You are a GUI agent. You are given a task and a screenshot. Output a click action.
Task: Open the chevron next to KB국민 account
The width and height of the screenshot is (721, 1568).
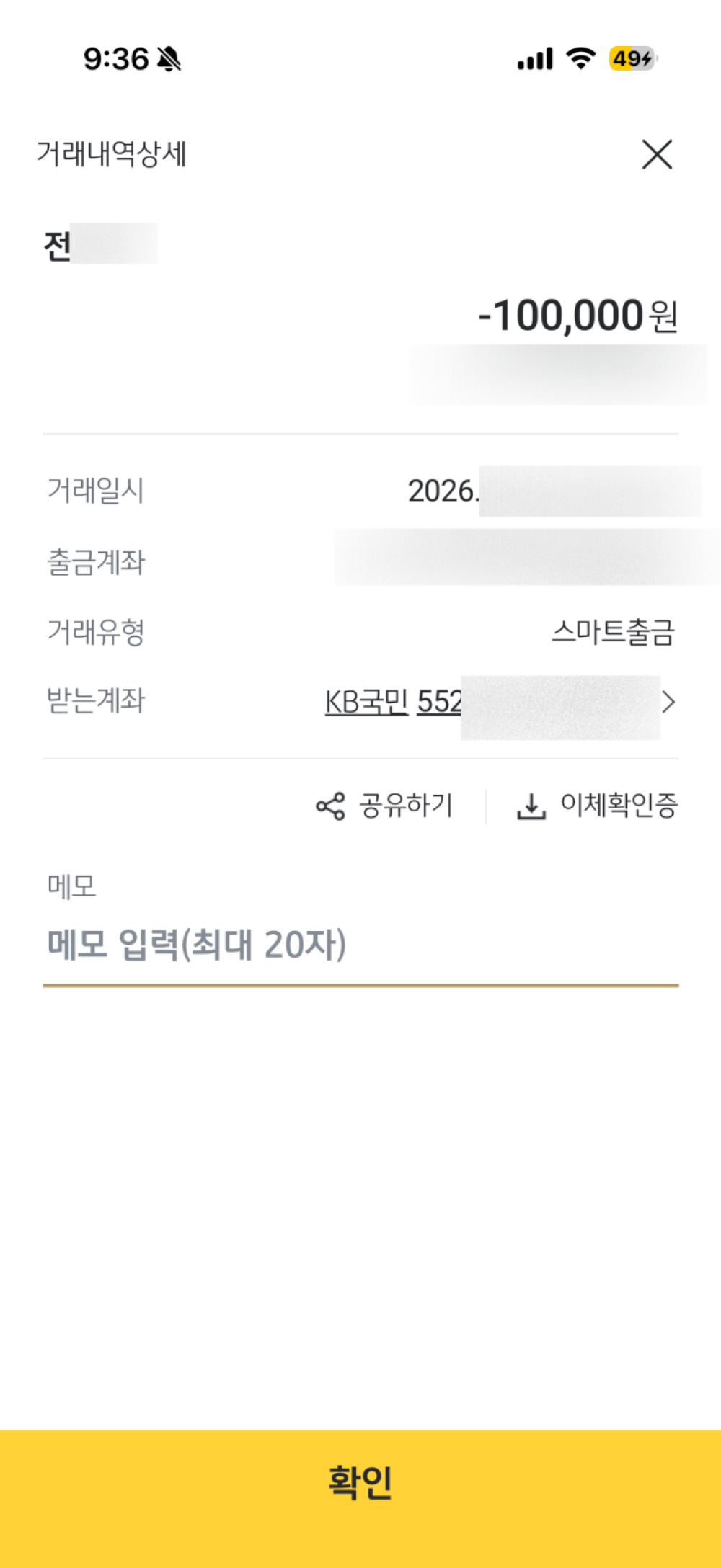click(x=669, y=702)
